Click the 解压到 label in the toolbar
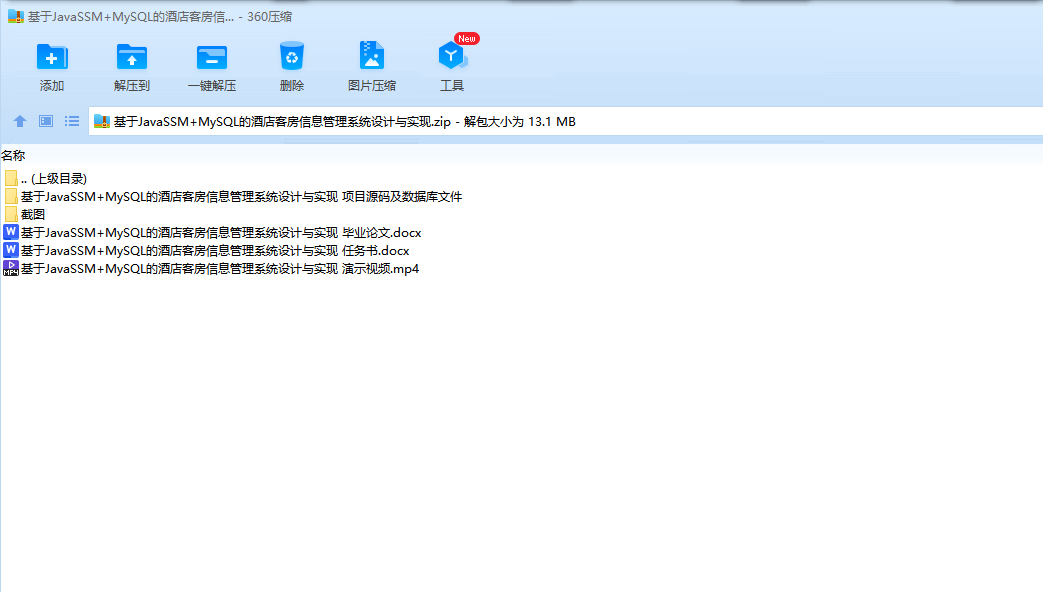This screenshot has height=592, width=1043. tap(132, 86)
